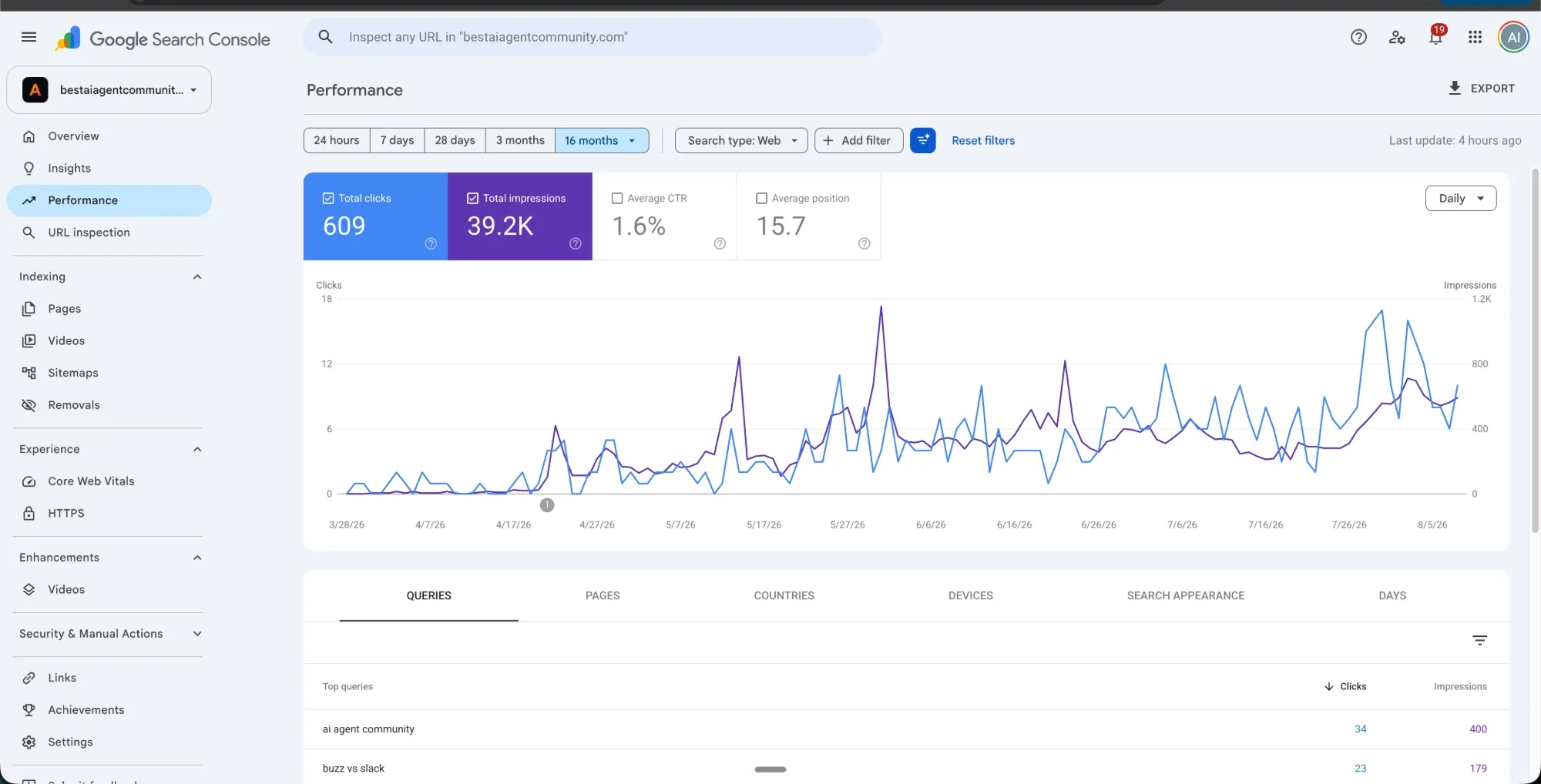
Task: Open Total impressions help icon
Action: pos(576,243)
